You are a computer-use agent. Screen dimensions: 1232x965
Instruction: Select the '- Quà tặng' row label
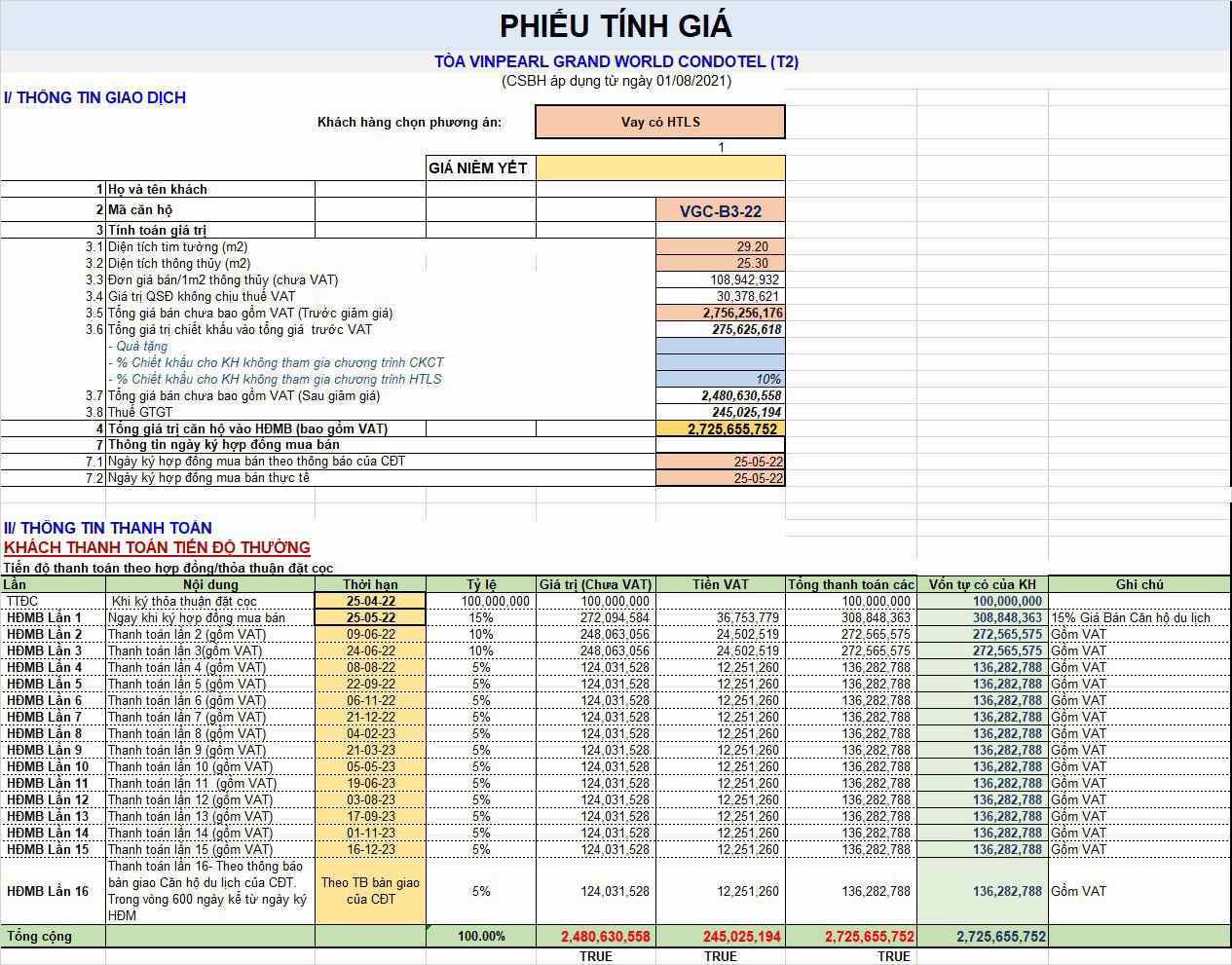(137, 347)
